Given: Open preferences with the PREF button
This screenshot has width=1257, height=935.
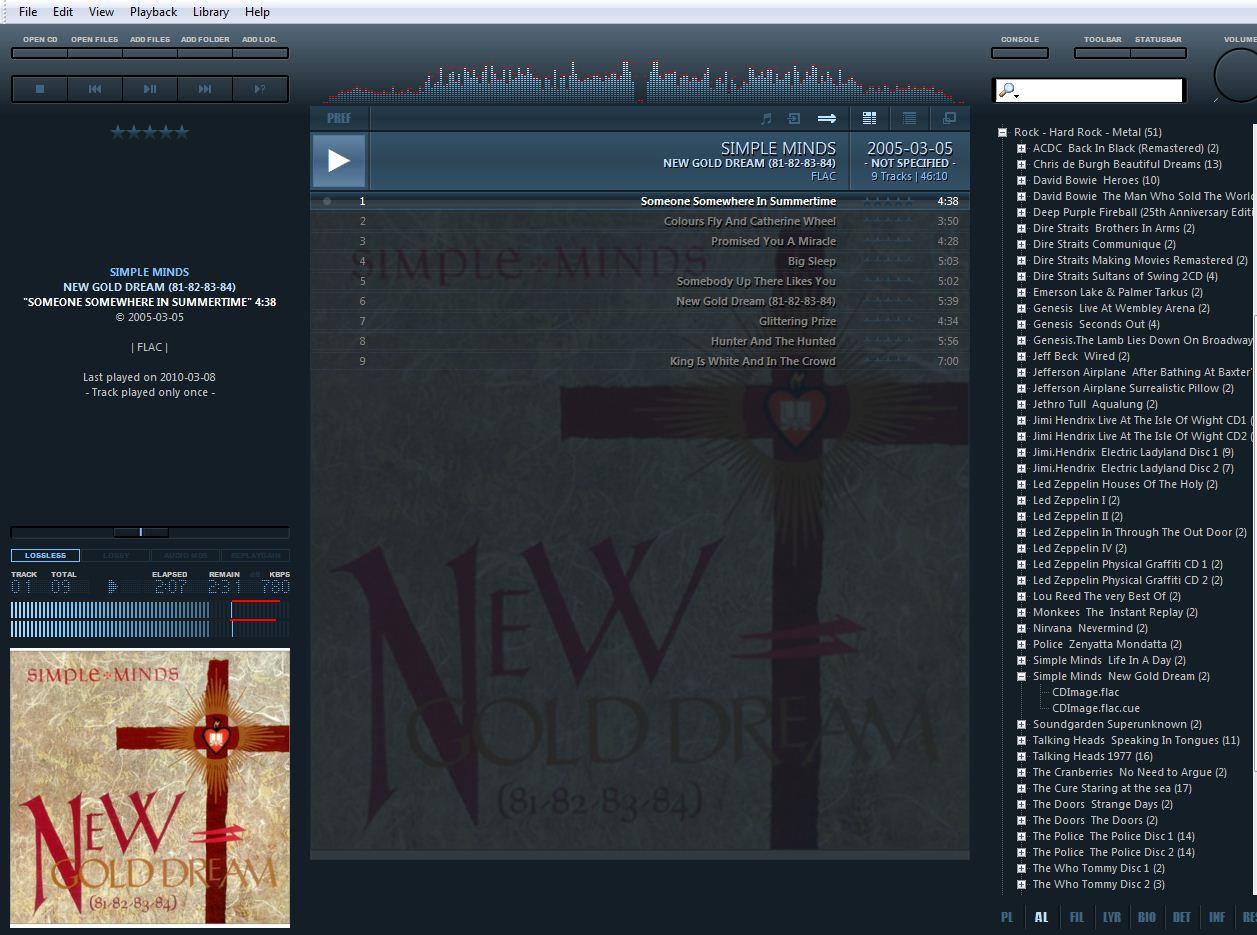Looking at the screenshot, I should [x=339, y=118].
